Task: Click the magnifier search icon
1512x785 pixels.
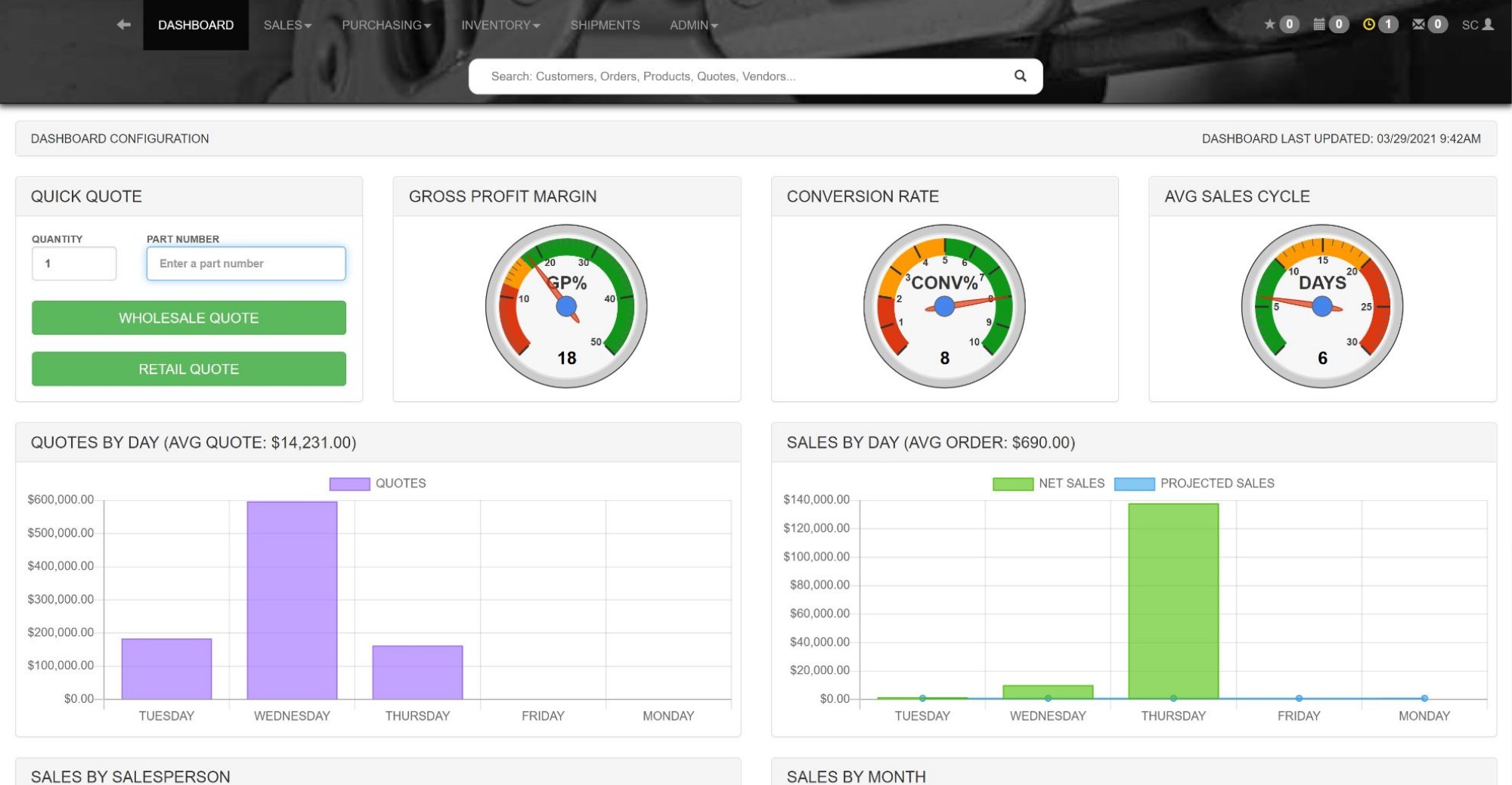Action: click(x=1020, y=76)
